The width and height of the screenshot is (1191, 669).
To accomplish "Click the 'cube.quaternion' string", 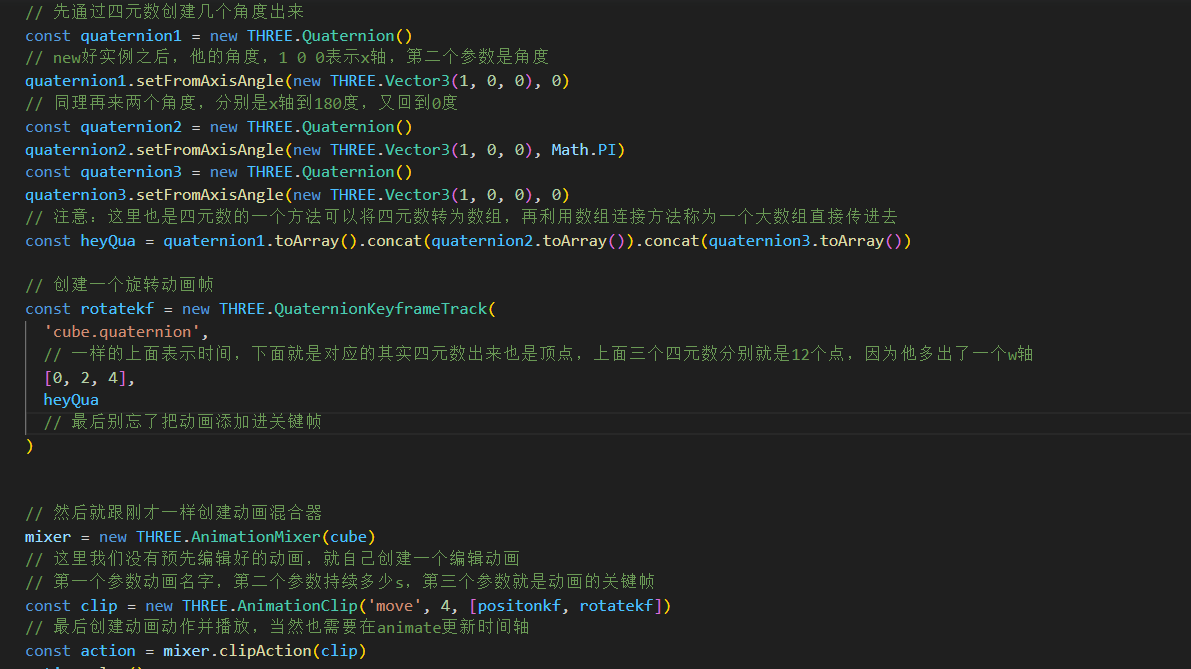I will click(117, 332).
